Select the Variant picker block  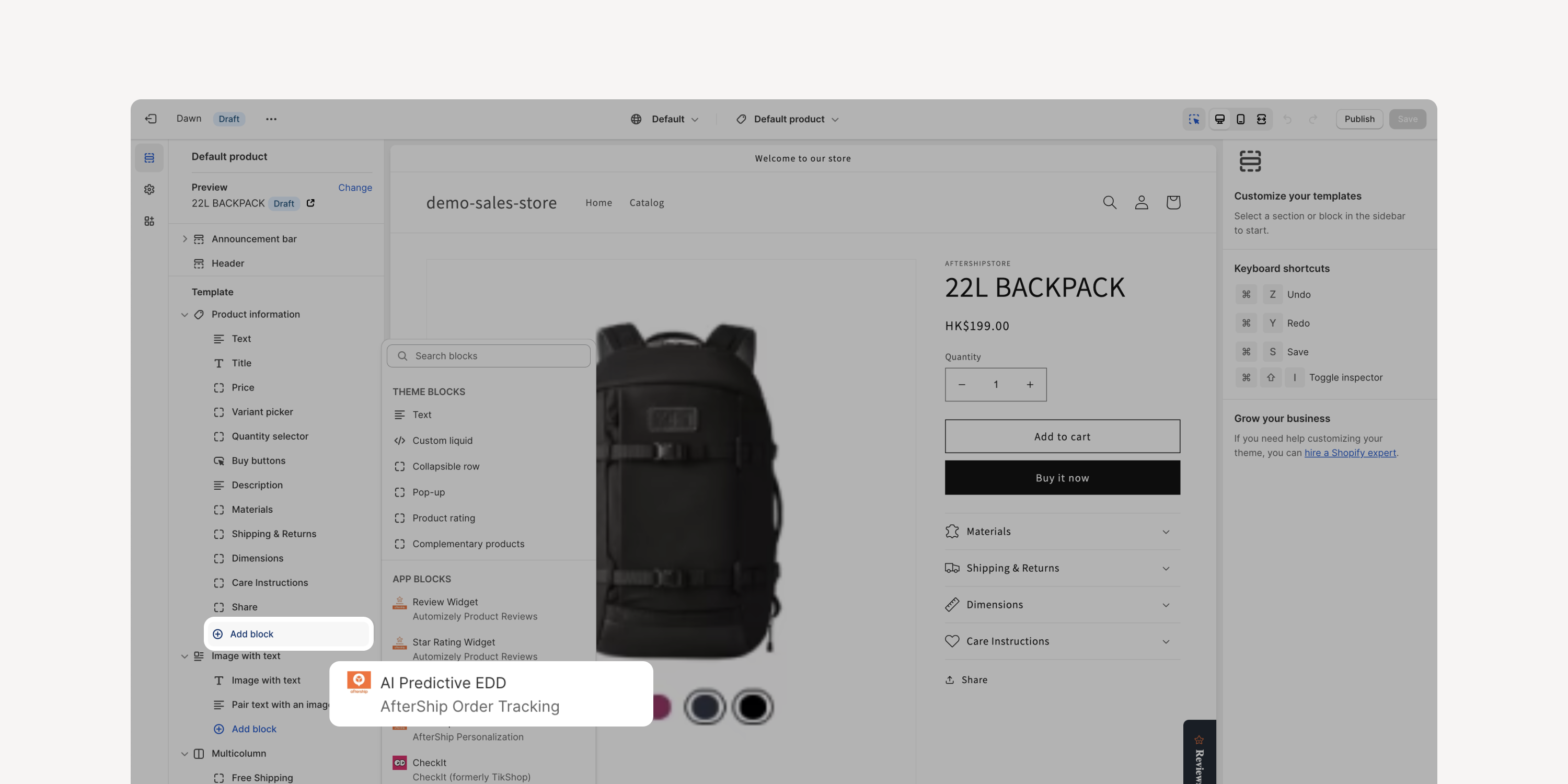pyautogui.click(x=262, y=411)
